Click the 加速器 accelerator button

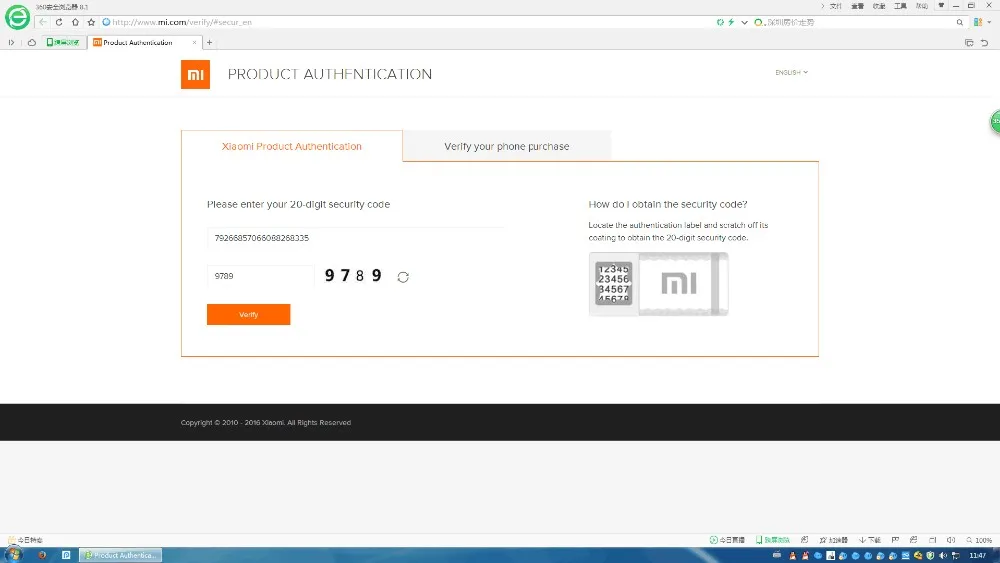833,540
